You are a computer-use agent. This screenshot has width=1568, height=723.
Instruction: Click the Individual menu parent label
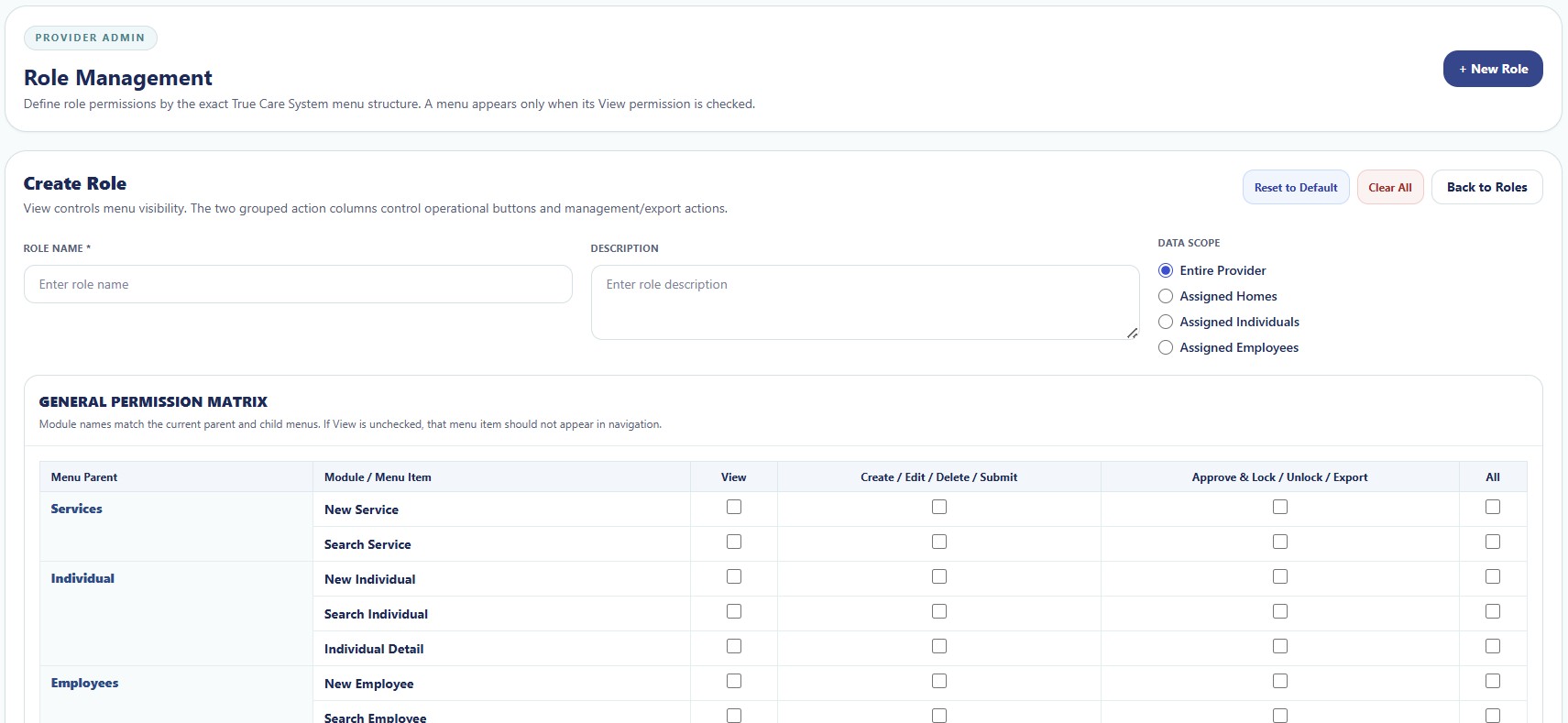click(82, 578)
